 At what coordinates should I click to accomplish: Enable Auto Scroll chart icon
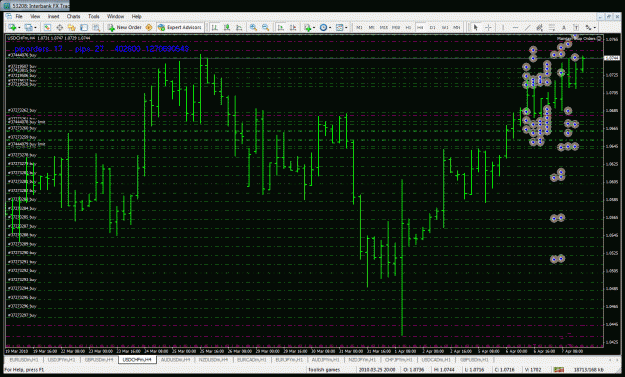(281, 27)
